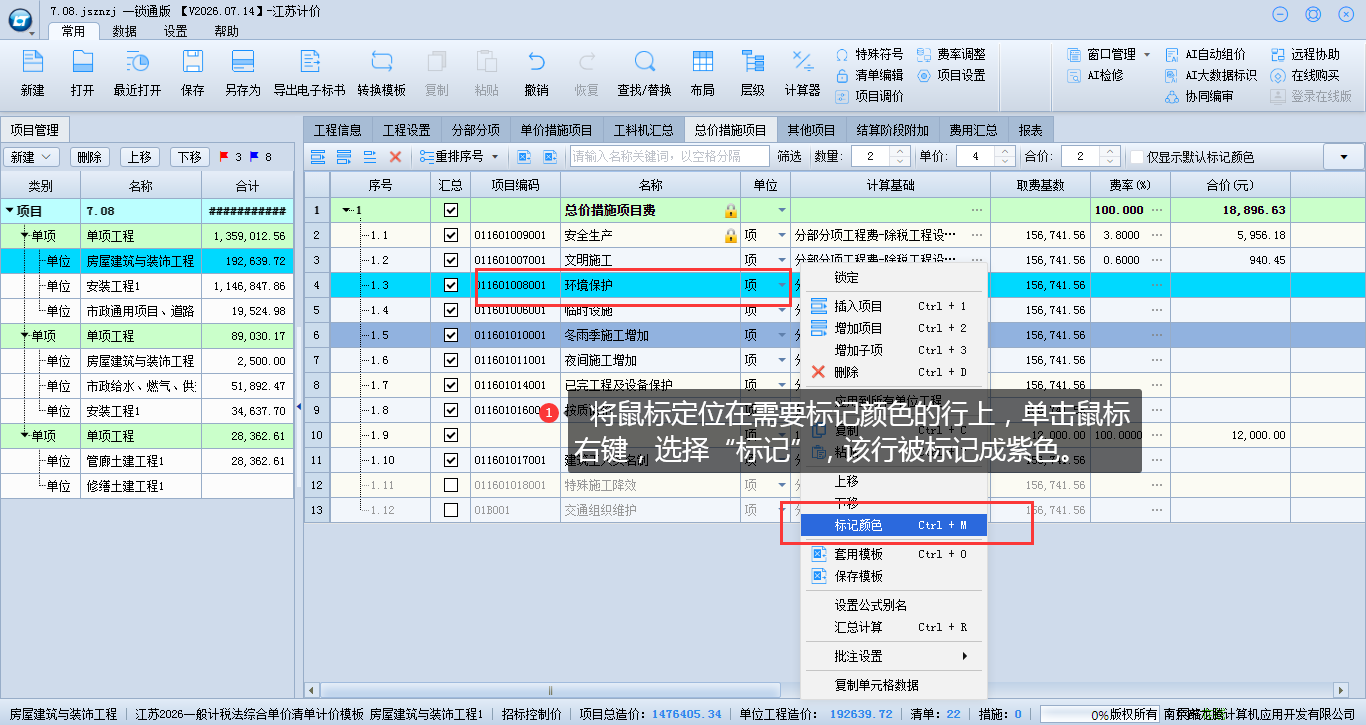
Task: Save project with 保存 icon
Action: click(x=192, y=62)
